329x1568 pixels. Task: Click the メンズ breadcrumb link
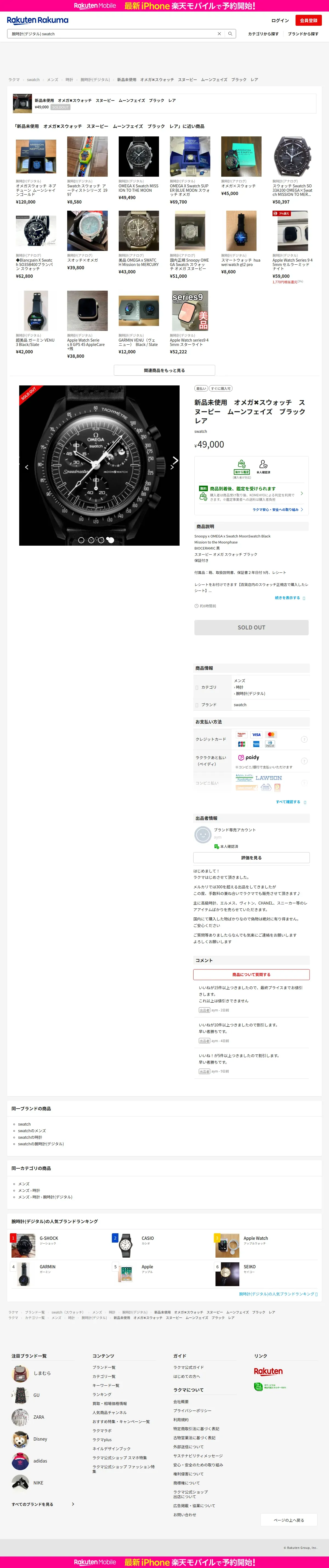53,80
